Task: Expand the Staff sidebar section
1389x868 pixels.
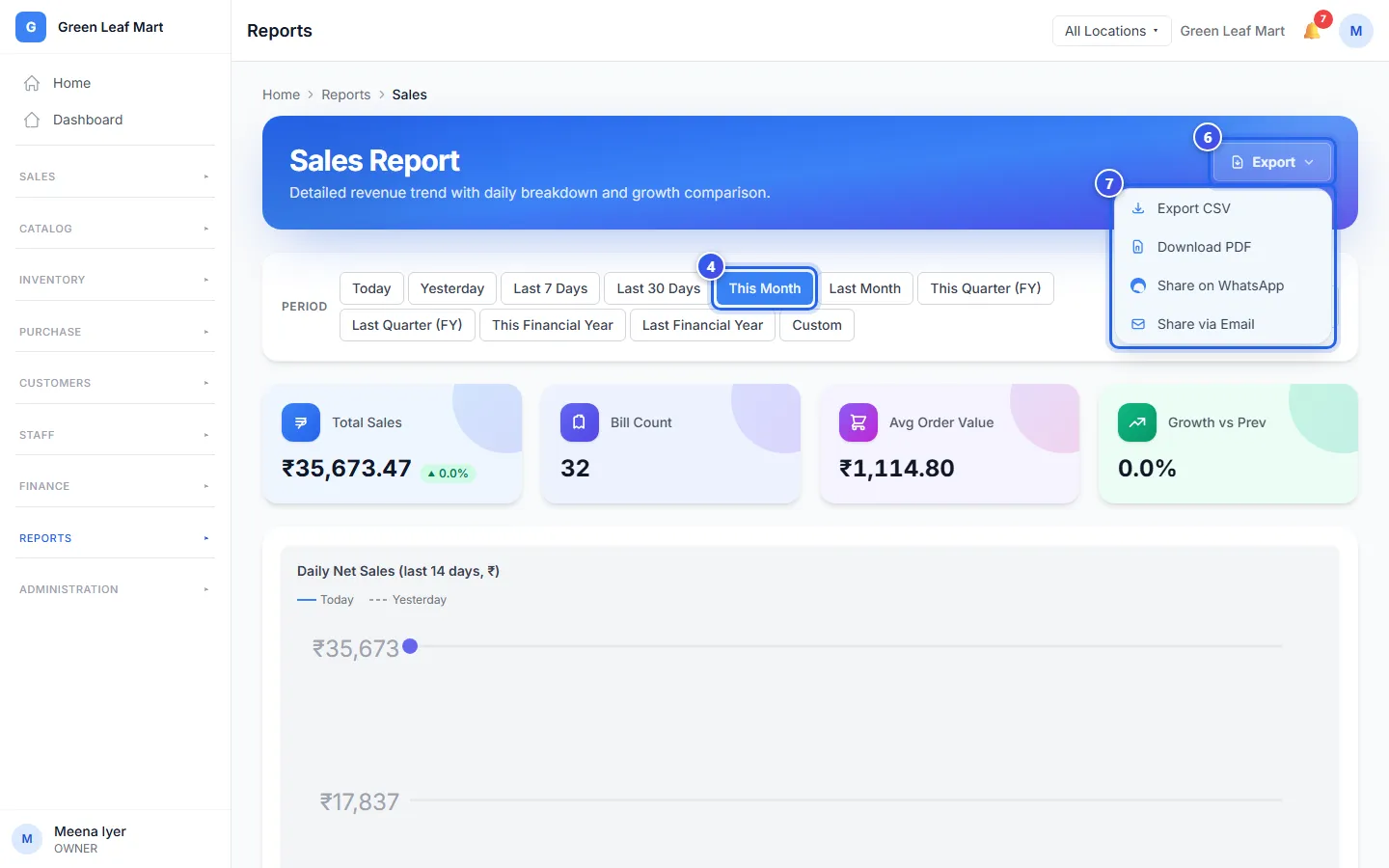Action: tap(116, 435)
